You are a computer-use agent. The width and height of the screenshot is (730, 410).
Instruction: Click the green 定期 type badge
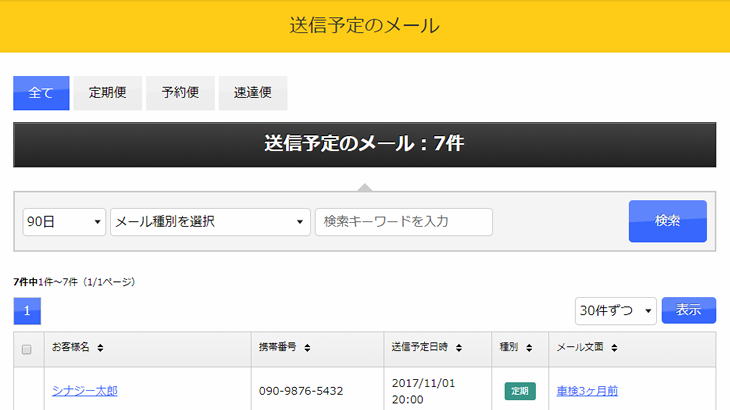pyautogui.click(x=519, y=391)
